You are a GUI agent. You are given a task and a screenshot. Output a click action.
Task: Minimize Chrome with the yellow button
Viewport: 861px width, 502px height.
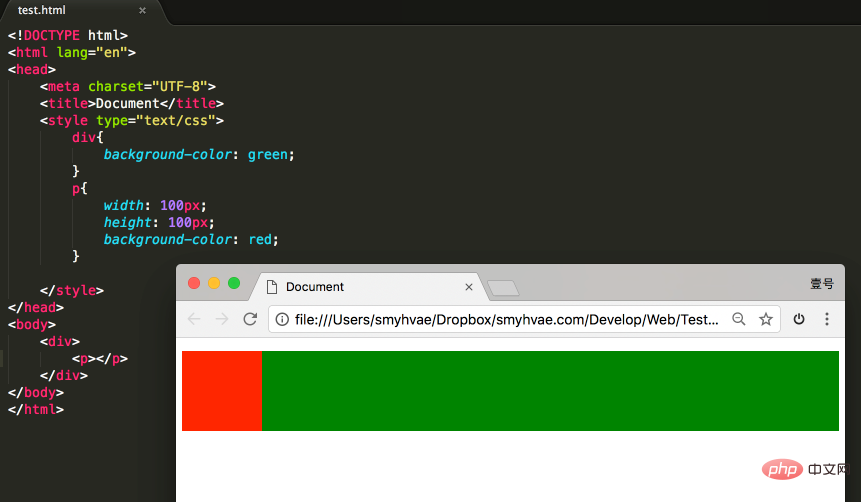214,283
